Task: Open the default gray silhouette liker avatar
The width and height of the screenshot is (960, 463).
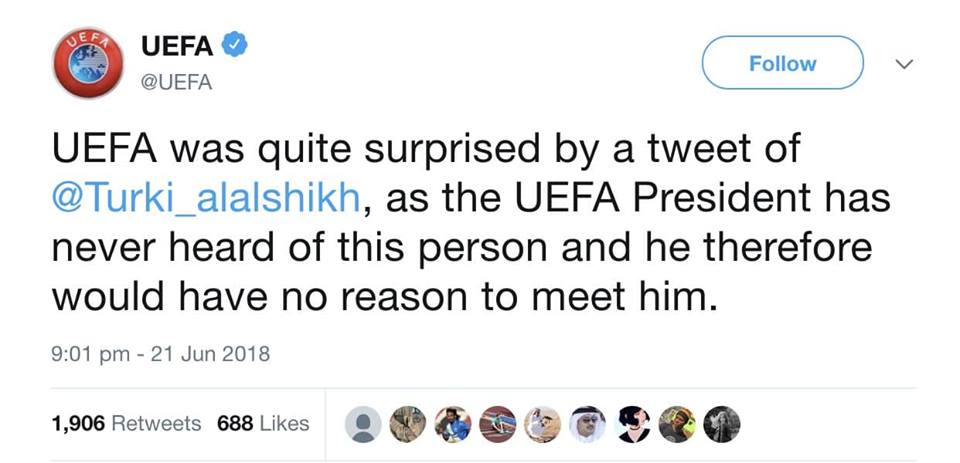Action: pyautogui.click(x=362, y=424)
